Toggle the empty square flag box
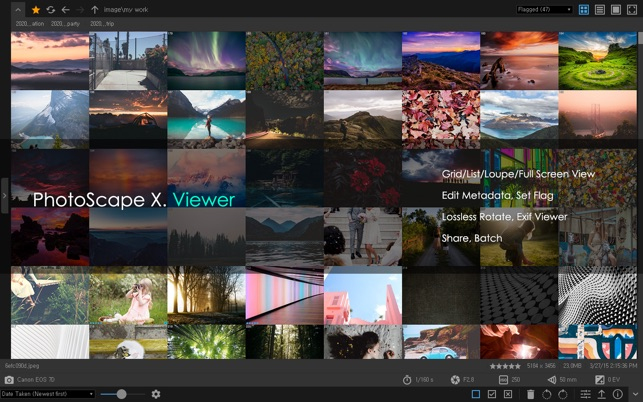643x402 pixels. pos(476,394)
